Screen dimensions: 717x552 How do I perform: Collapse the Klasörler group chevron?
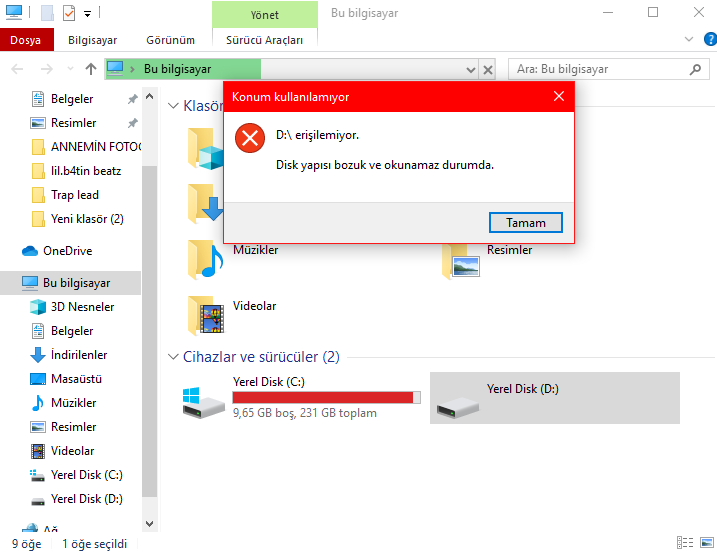coord(173,106)
